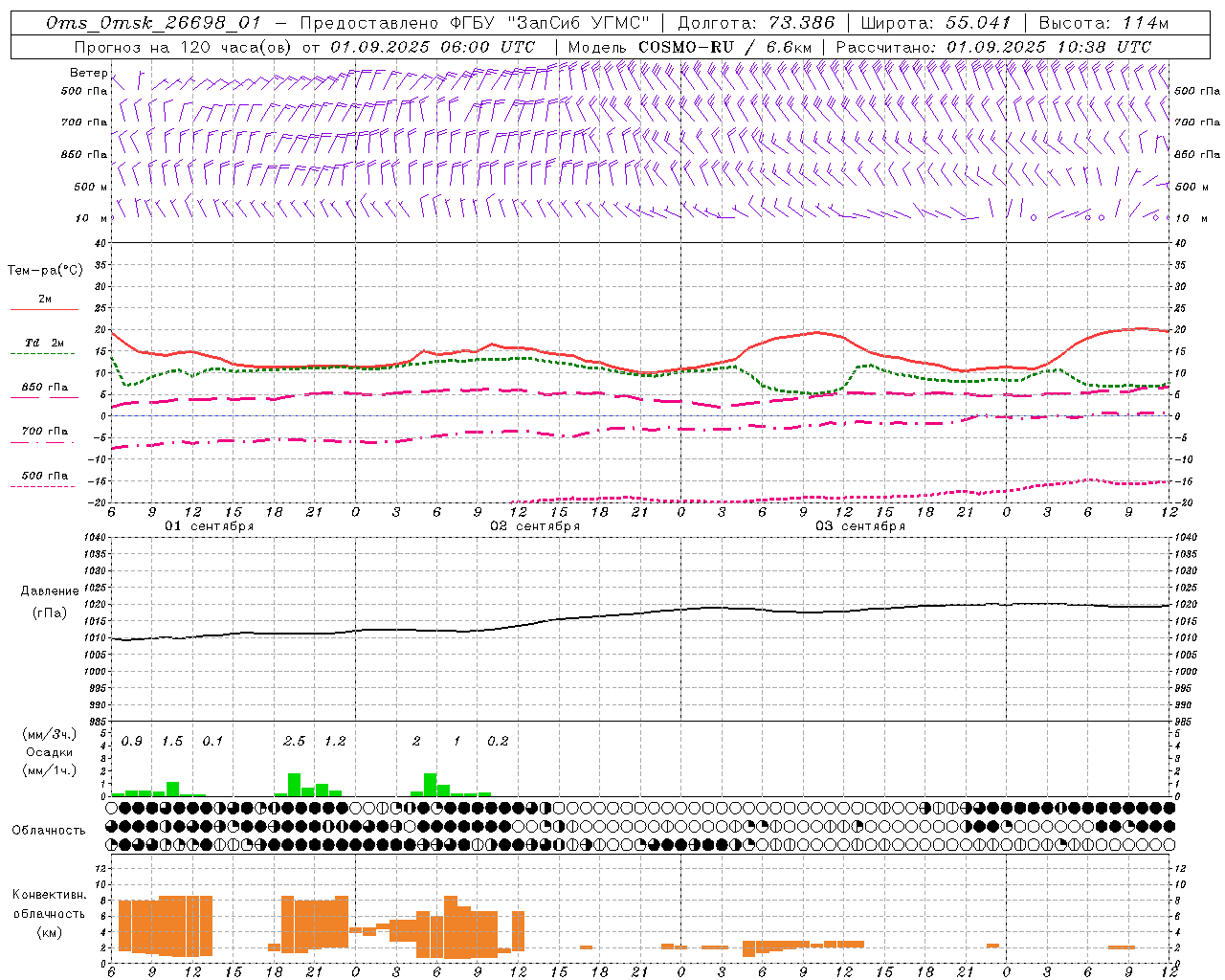Click forecast start time 01.09.2025 06:00 UTC

tap(433, 47)
